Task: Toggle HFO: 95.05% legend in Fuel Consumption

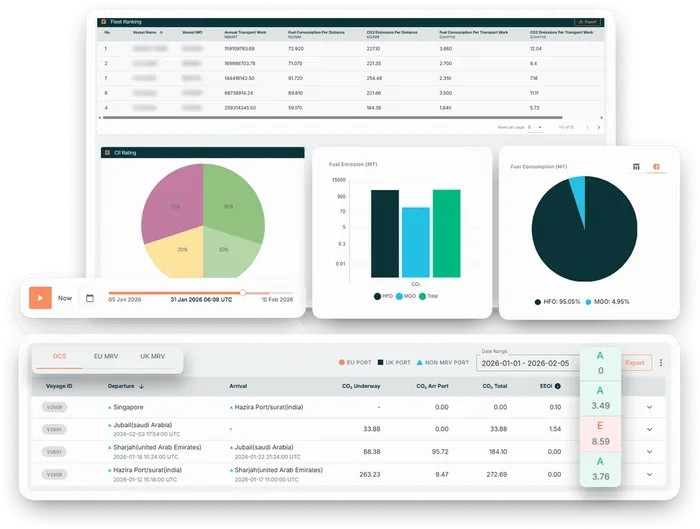Action: click(x=557, y=302)
